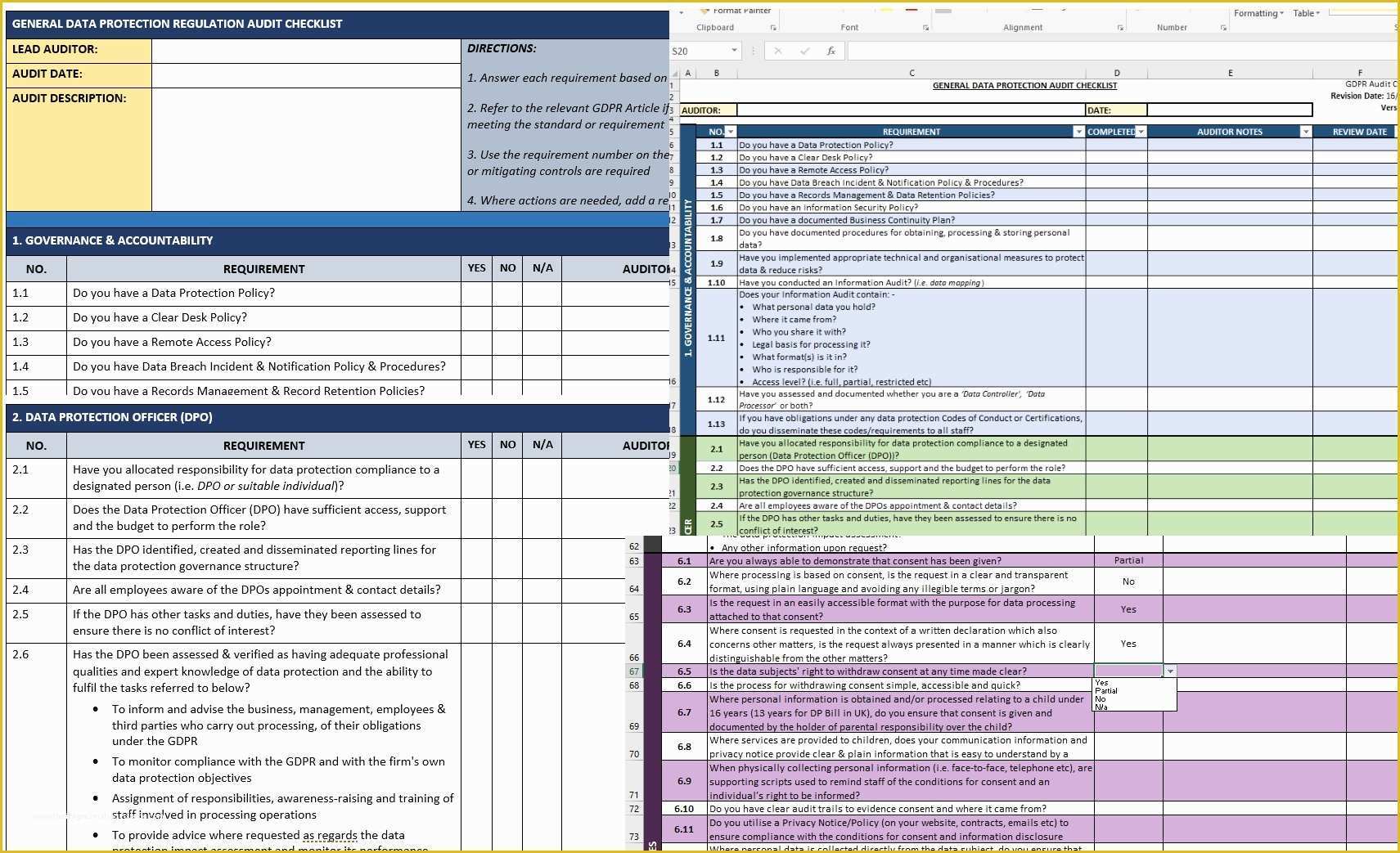
Task: Select column E header
Action: (1230, 73)
